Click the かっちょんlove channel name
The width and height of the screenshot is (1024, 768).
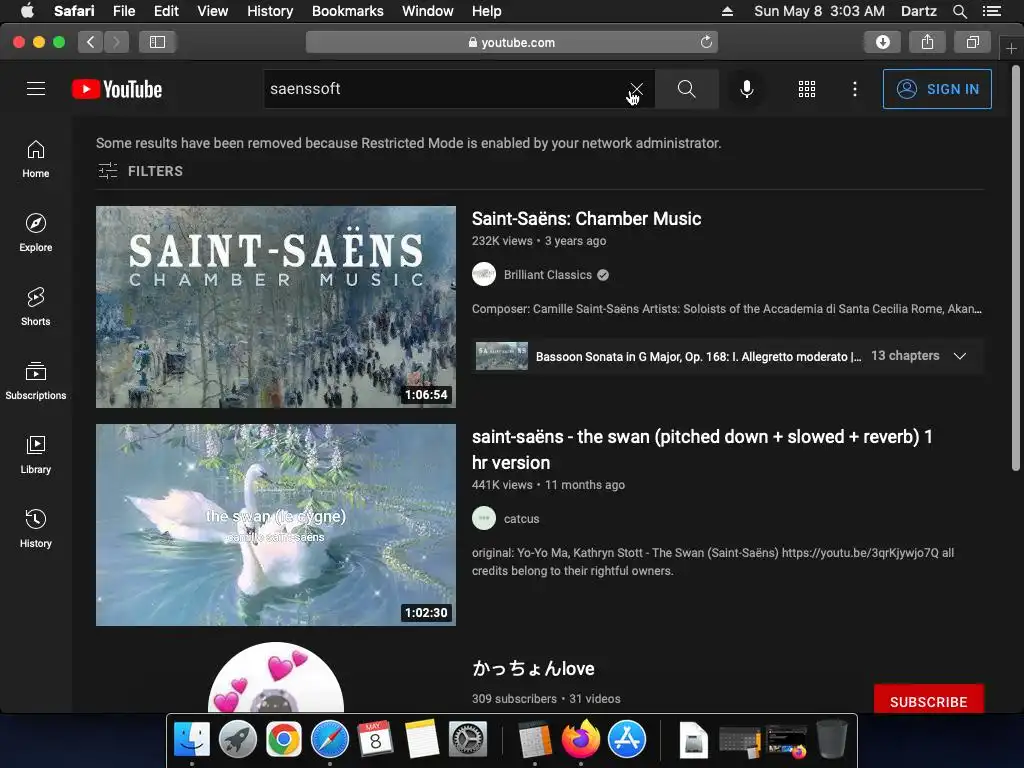click(x=533, y=669)
